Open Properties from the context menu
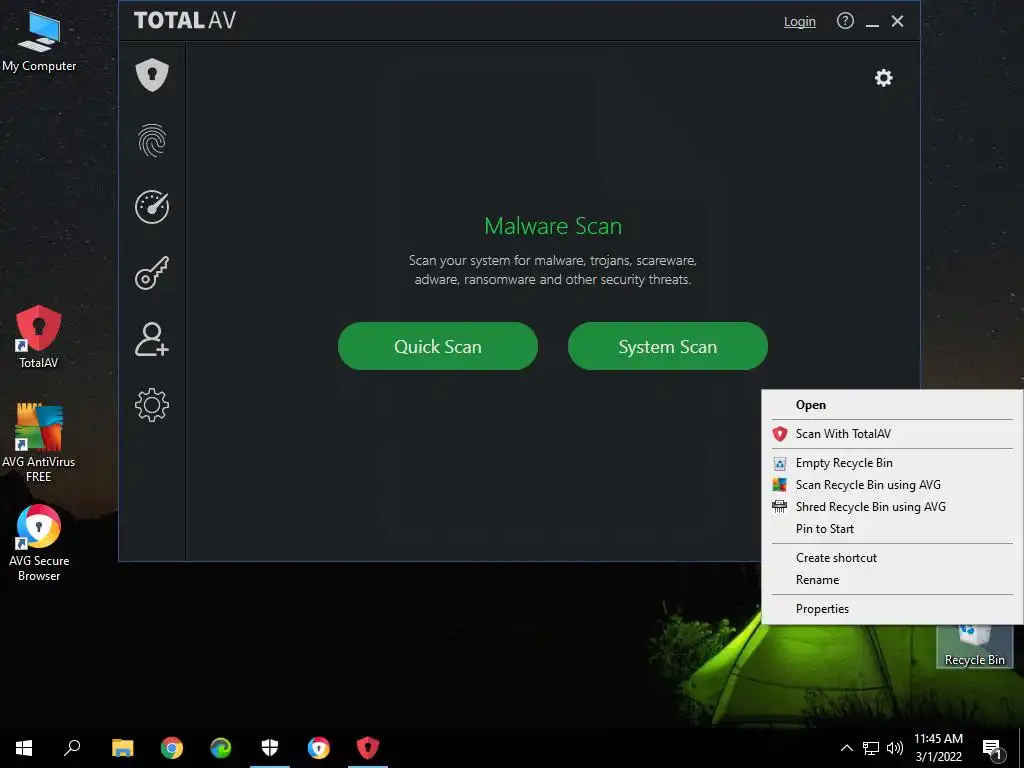The width and height of the screenshot is (1024, 768). pos(892,609)
